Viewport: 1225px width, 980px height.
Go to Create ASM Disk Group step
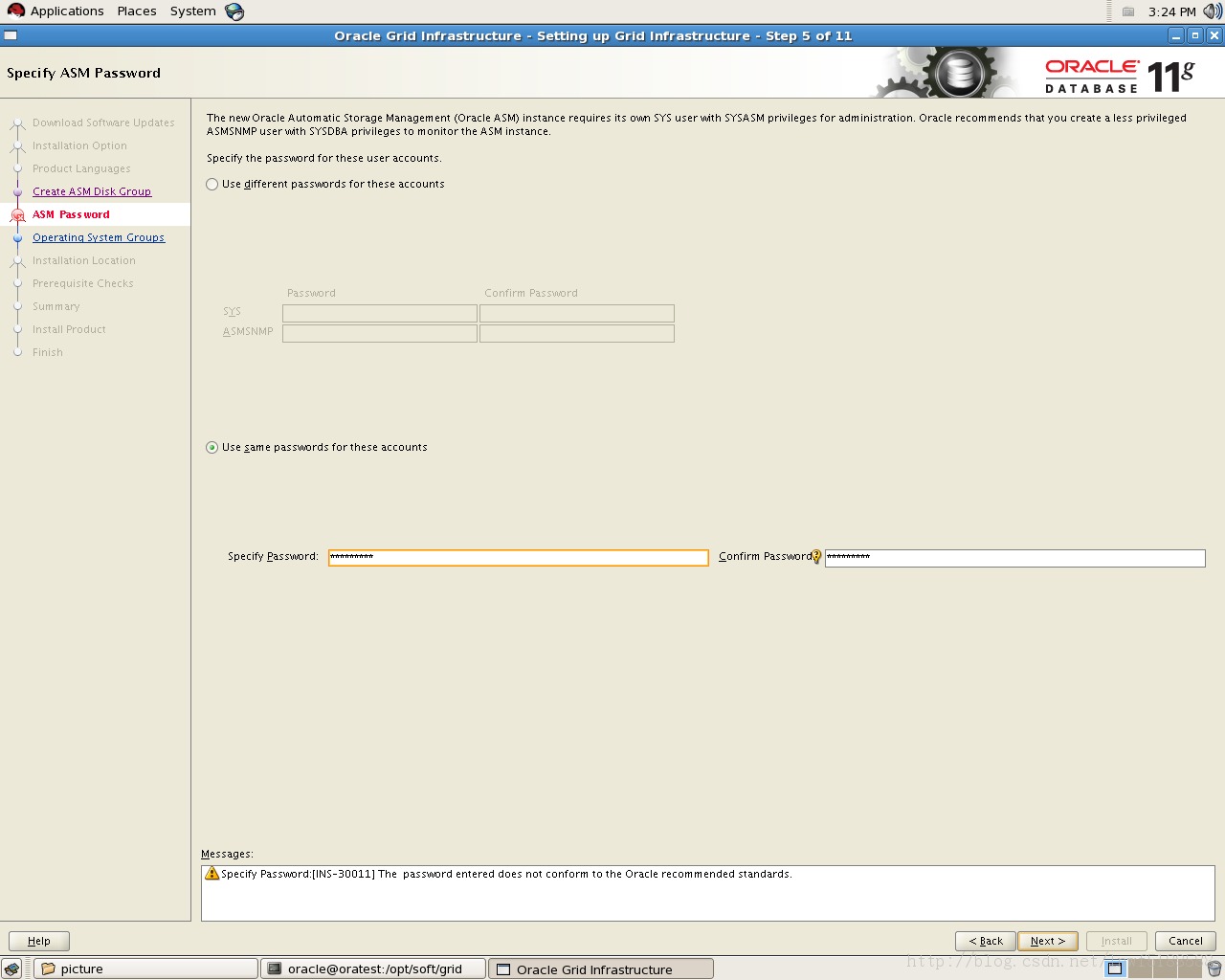[92, 191]
